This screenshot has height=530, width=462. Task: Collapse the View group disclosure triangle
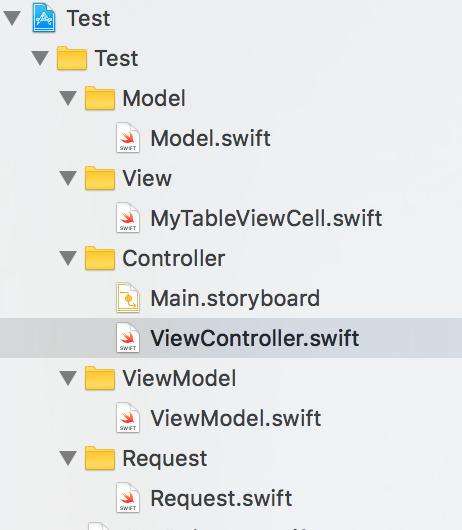68,178
